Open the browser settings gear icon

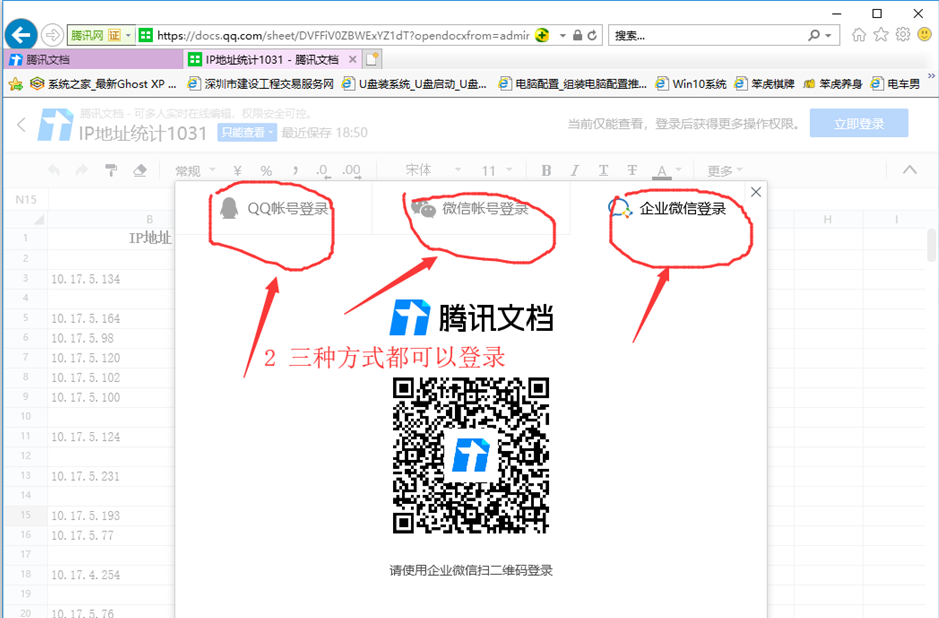[x=902, y=35]
